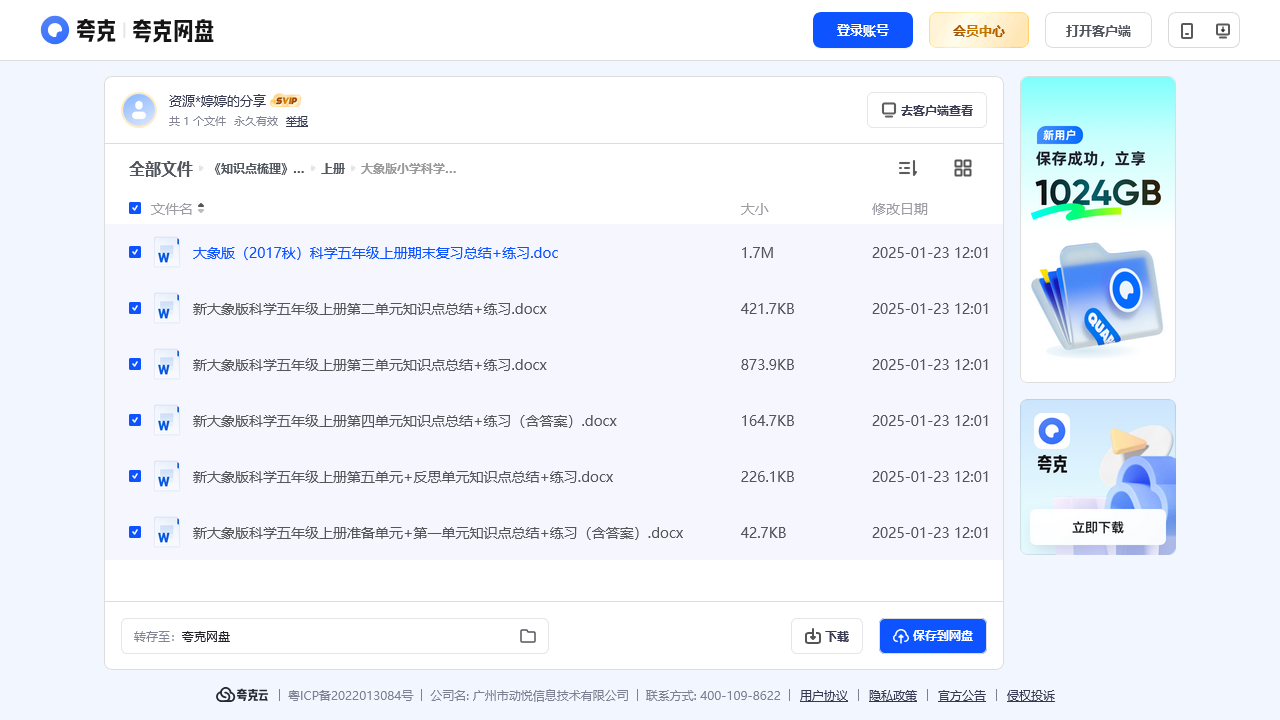Click the Quark logo icon in header
Image resolution: width=1280 pixels, height=720 pixels.
[55, 30]
